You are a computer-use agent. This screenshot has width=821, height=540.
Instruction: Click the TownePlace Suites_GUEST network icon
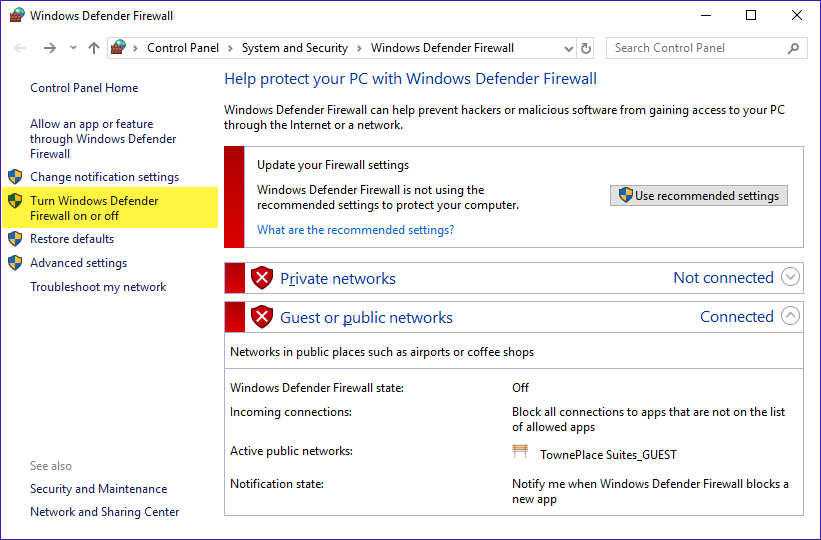click(520, 451)
